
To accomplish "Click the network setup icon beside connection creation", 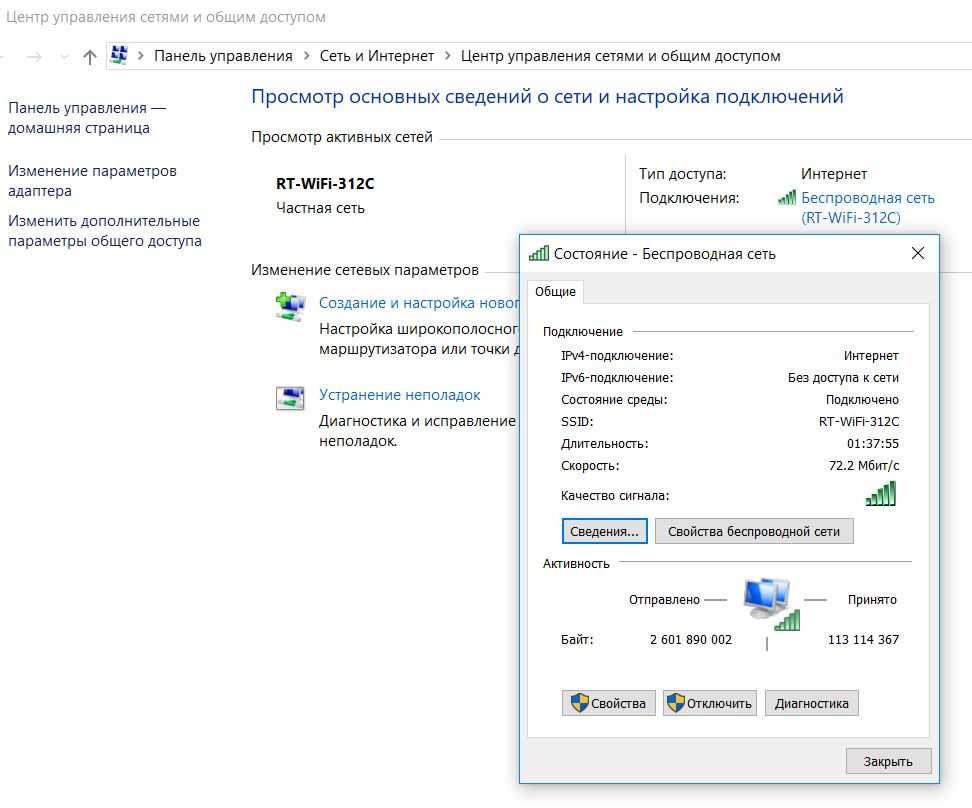I will tap(290, 306).
